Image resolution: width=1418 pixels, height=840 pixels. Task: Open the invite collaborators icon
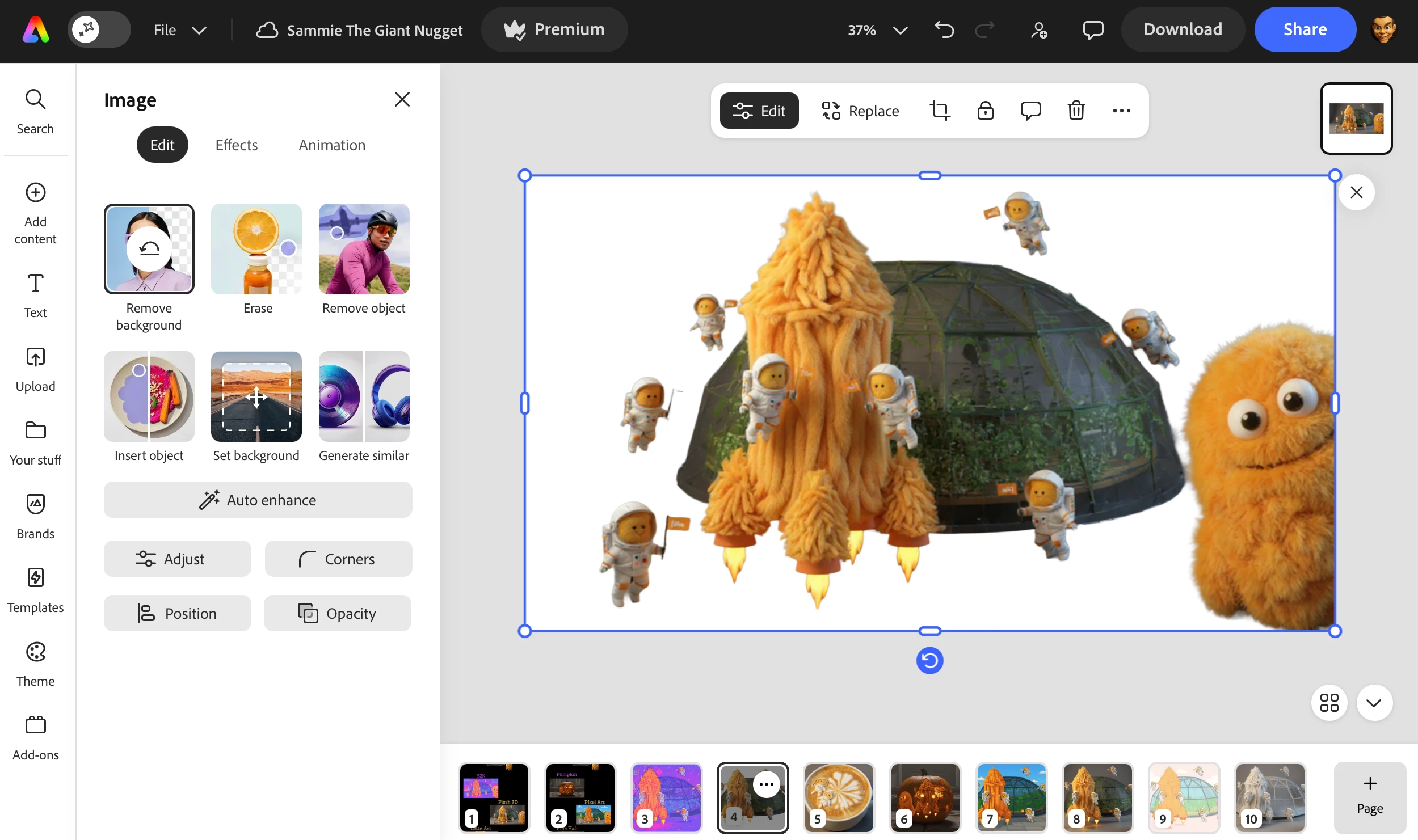pos(1039,29)
